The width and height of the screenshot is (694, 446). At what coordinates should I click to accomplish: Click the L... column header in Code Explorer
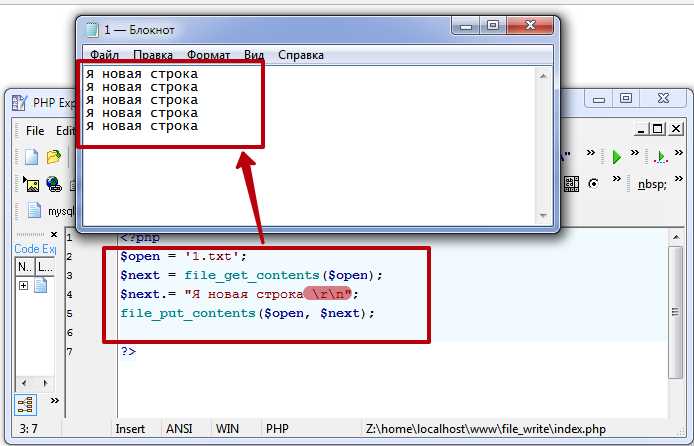45,266
